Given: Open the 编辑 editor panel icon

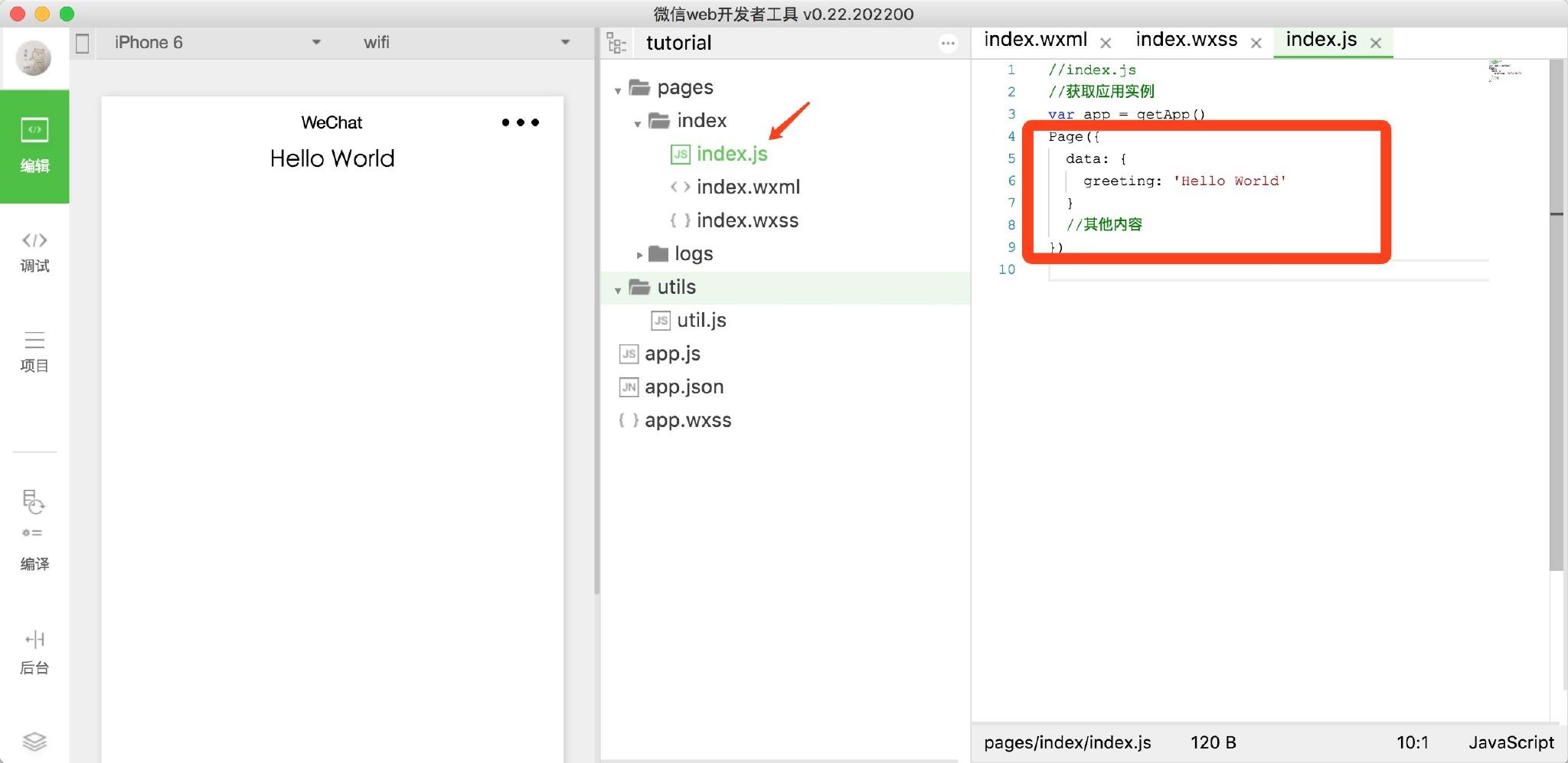Looking at the screenshot, I should pyautogui.click(x=34, y=145).
